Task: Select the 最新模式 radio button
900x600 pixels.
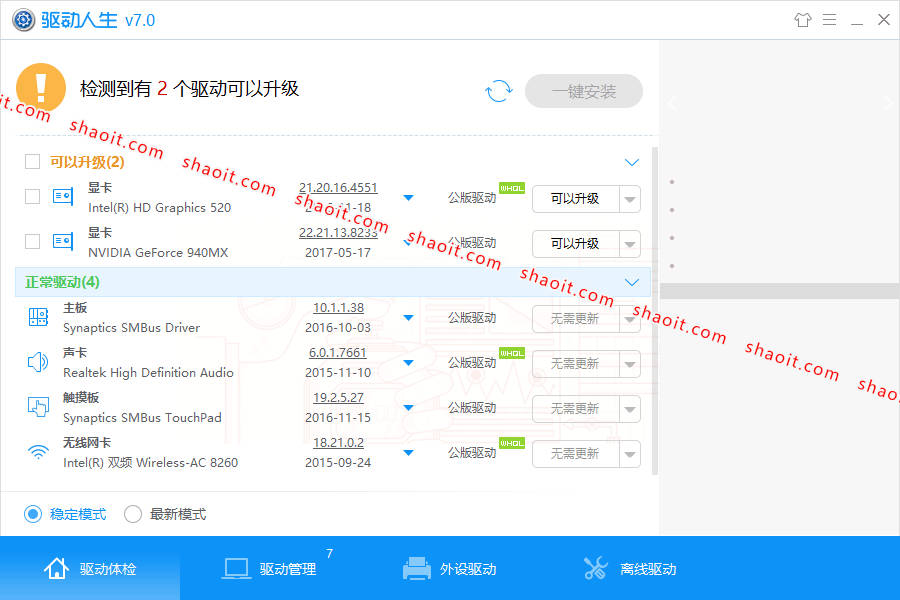Action: point(133,513)
